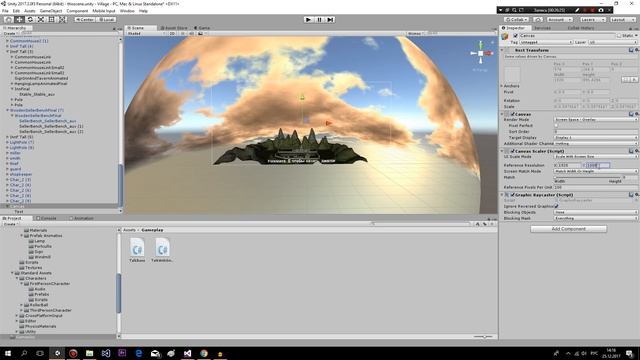640x360 pixels.
Task: Open the Edit menu
Action: pyautogui.click(x=16, y=11)
